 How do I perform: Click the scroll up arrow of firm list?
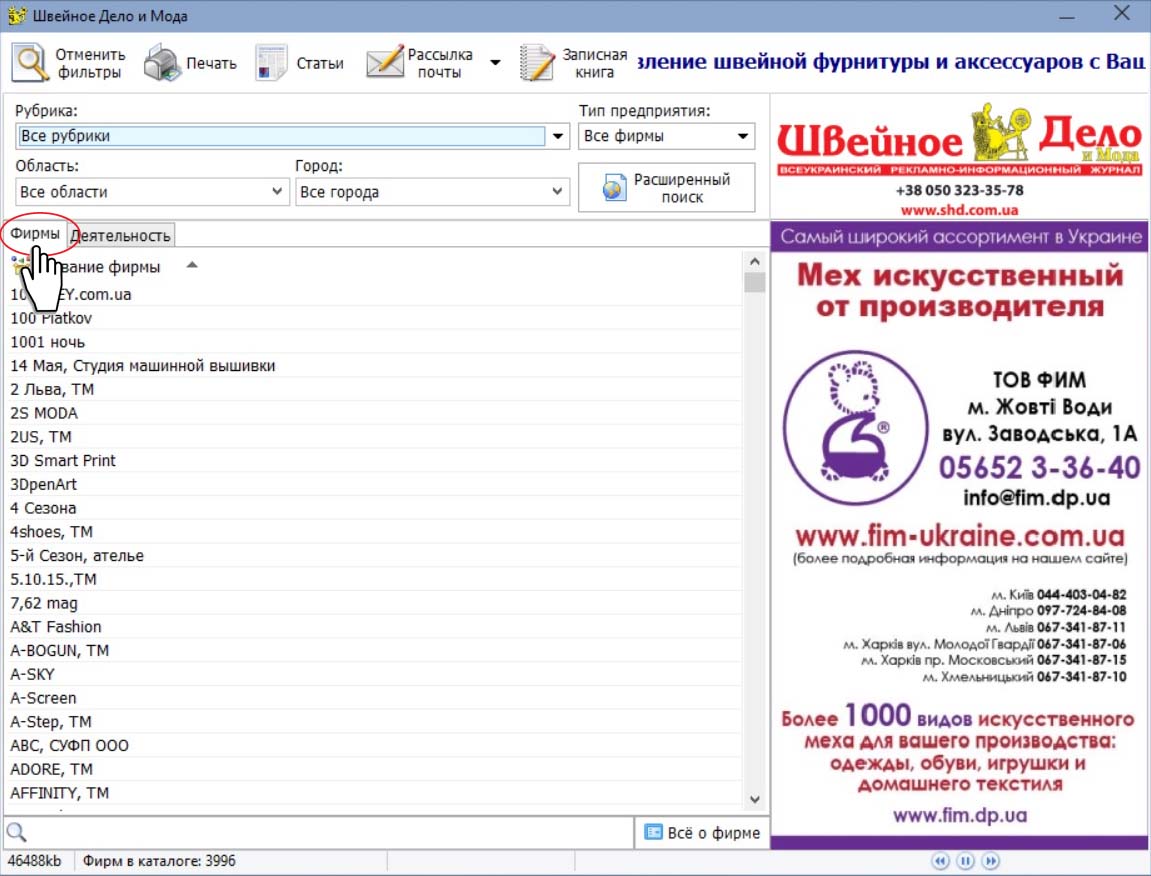[x=755, y=261]
